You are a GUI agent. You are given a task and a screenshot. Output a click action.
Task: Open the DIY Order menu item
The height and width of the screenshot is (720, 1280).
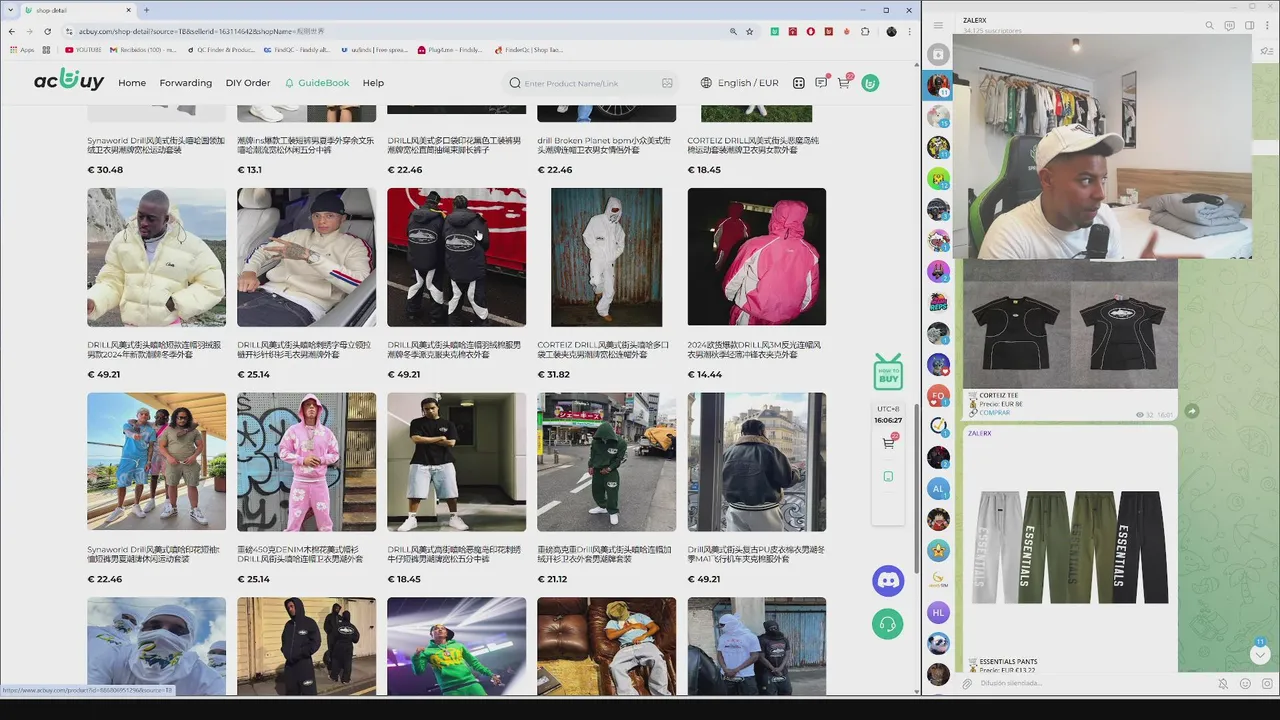click(248, 83)
